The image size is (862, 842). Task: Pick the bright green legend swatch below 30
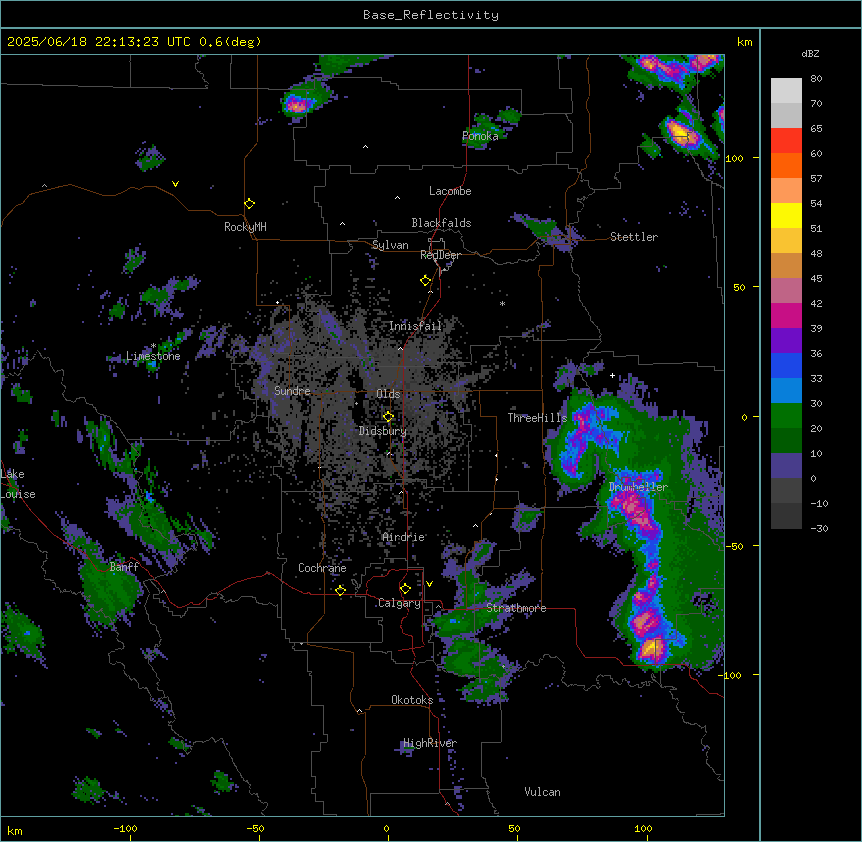(x=786, y=416)
